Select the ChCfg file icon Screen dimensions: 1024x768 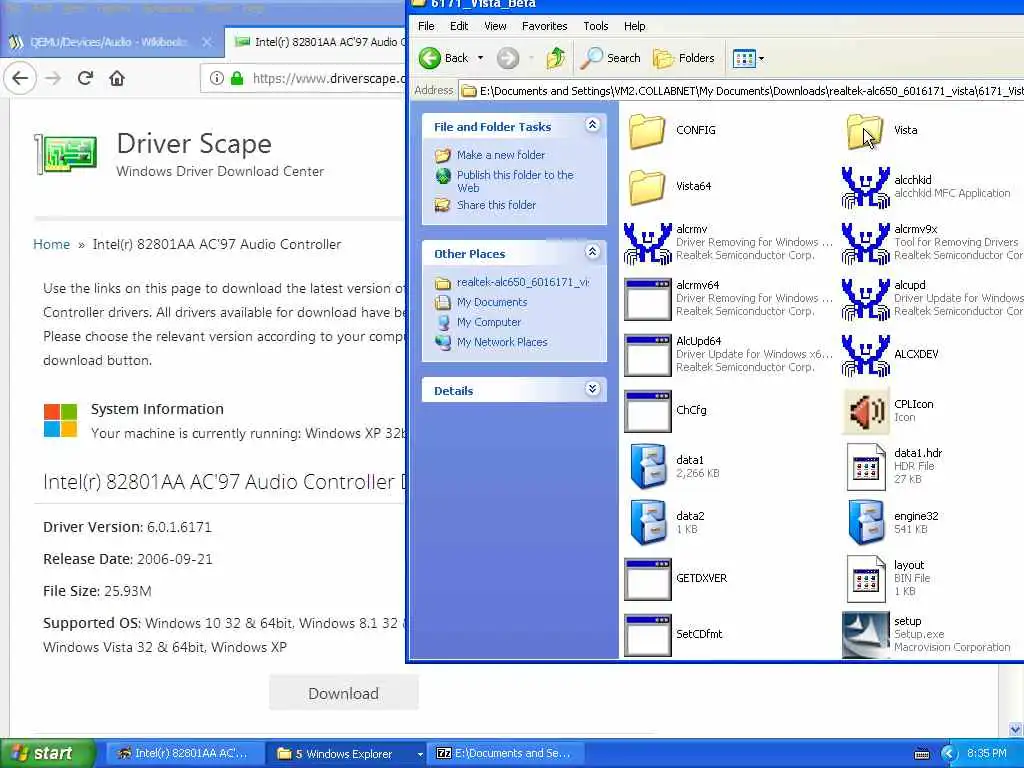point(647,412)
